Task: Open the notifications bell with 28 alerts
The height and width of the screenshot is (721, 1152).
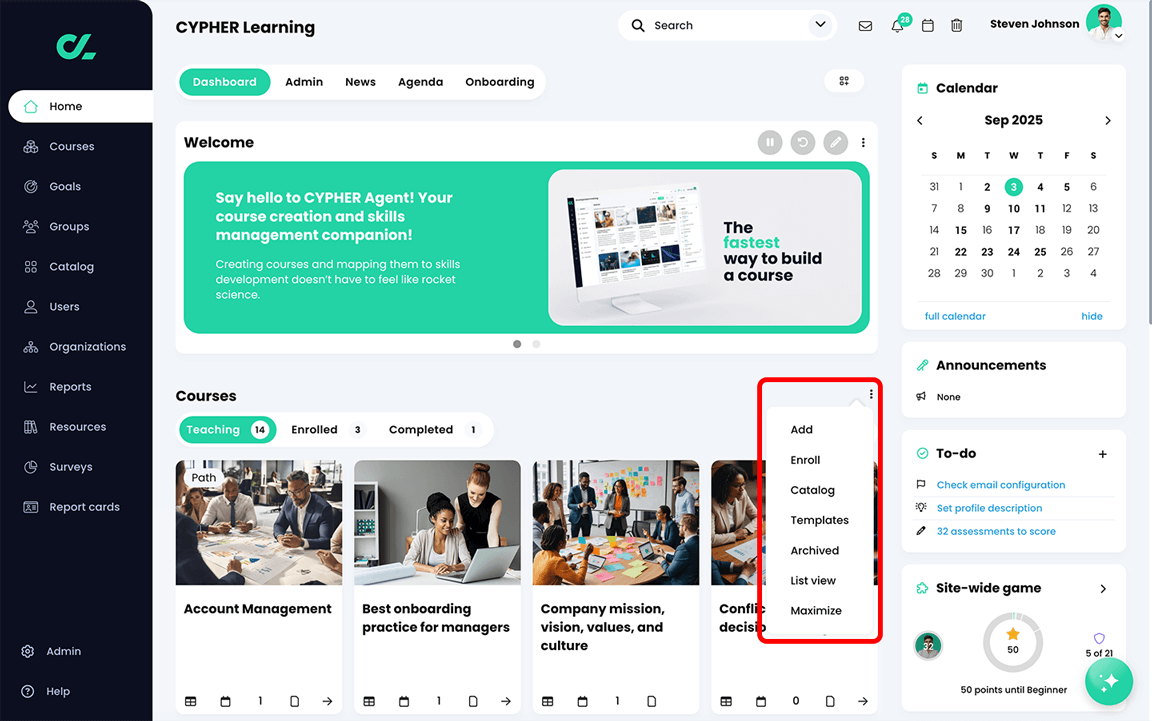Action: [896, 25]
